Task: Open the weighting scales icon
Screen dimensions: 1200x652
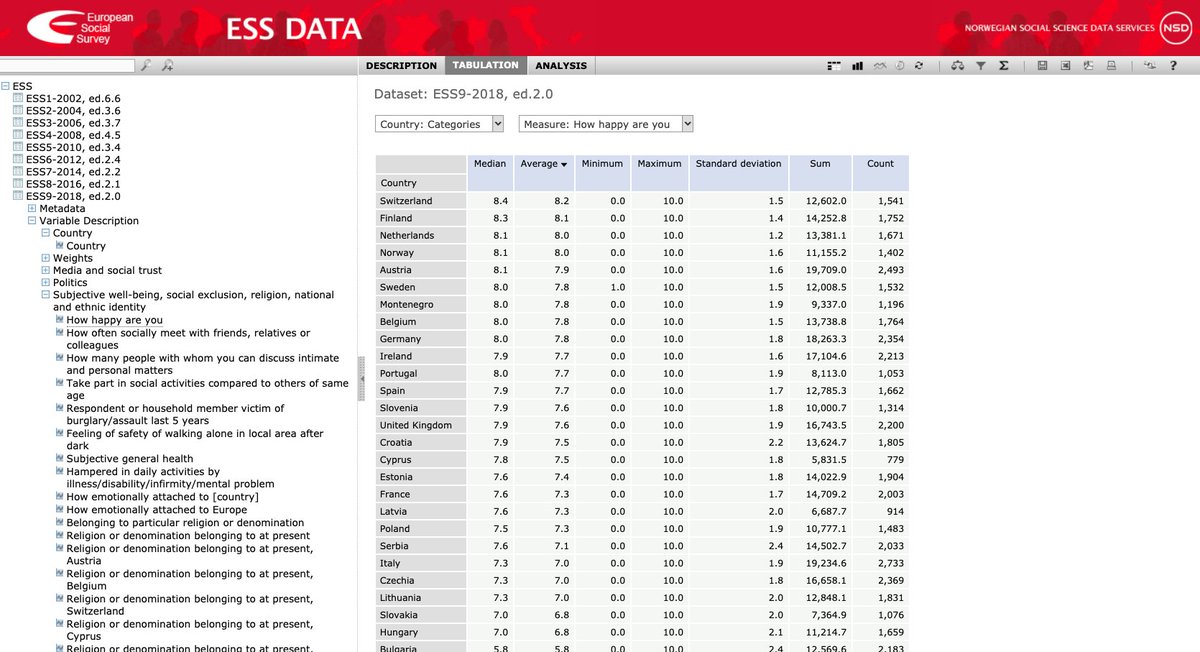Action: 958,66
